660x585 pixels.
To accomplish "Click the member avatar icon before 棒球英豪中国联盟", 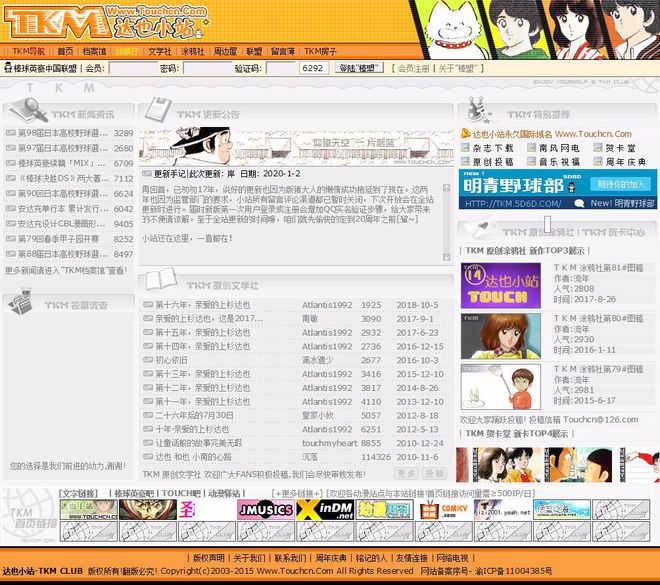I will click(8, 67).
